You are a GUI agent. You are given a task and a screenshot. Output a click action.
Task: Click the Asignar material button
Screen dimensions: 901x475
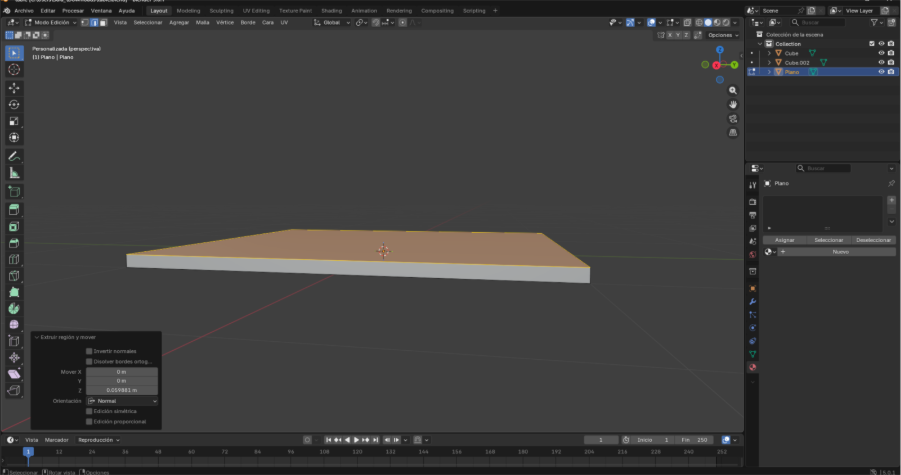[785, 239]
